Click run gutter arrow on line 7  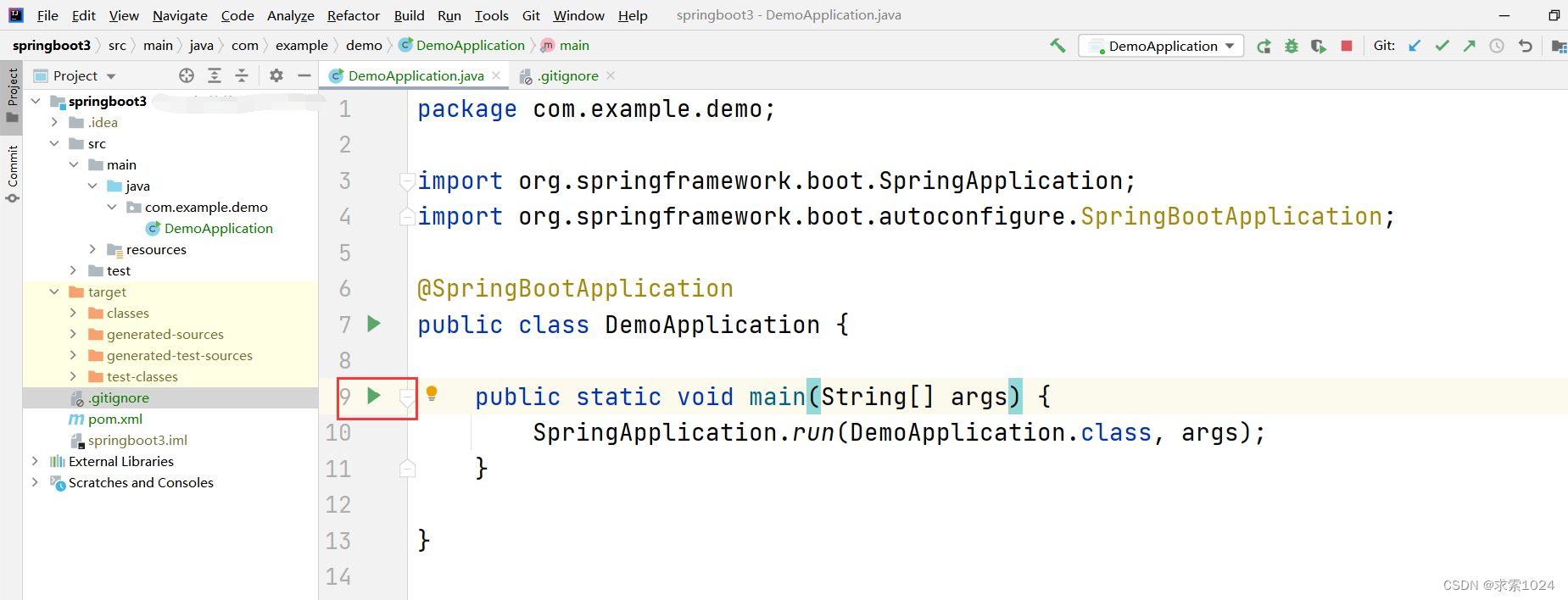point(374,324)
